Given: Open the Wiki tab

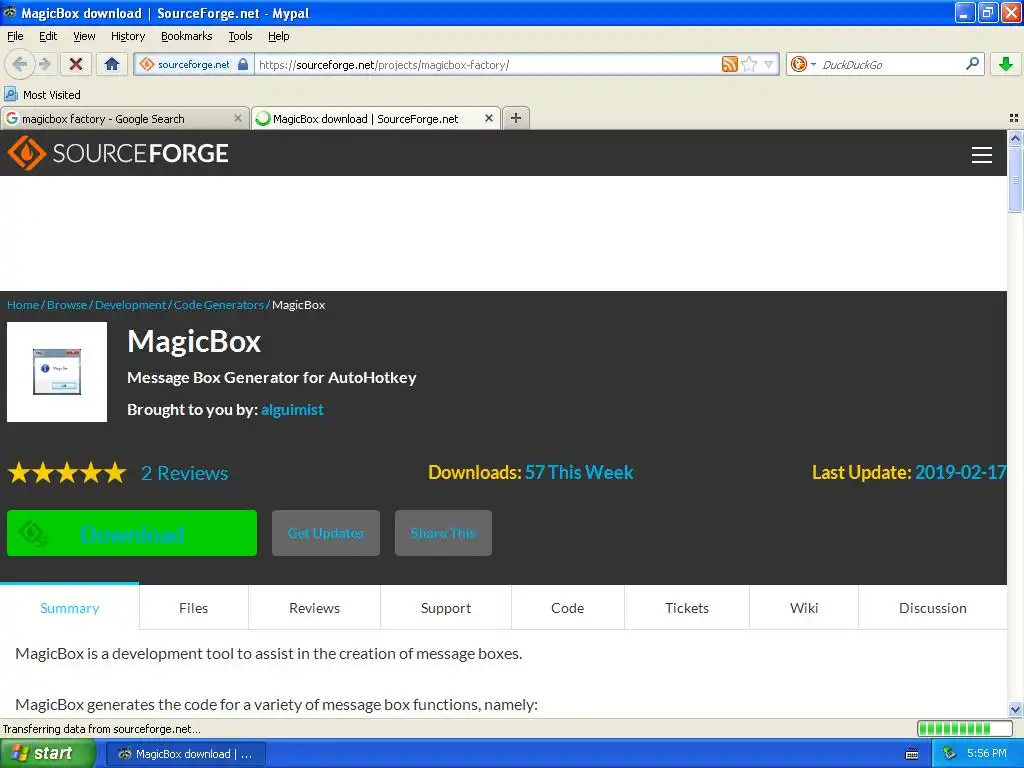Looking at the screenshot, I should [x=803, y=608].
